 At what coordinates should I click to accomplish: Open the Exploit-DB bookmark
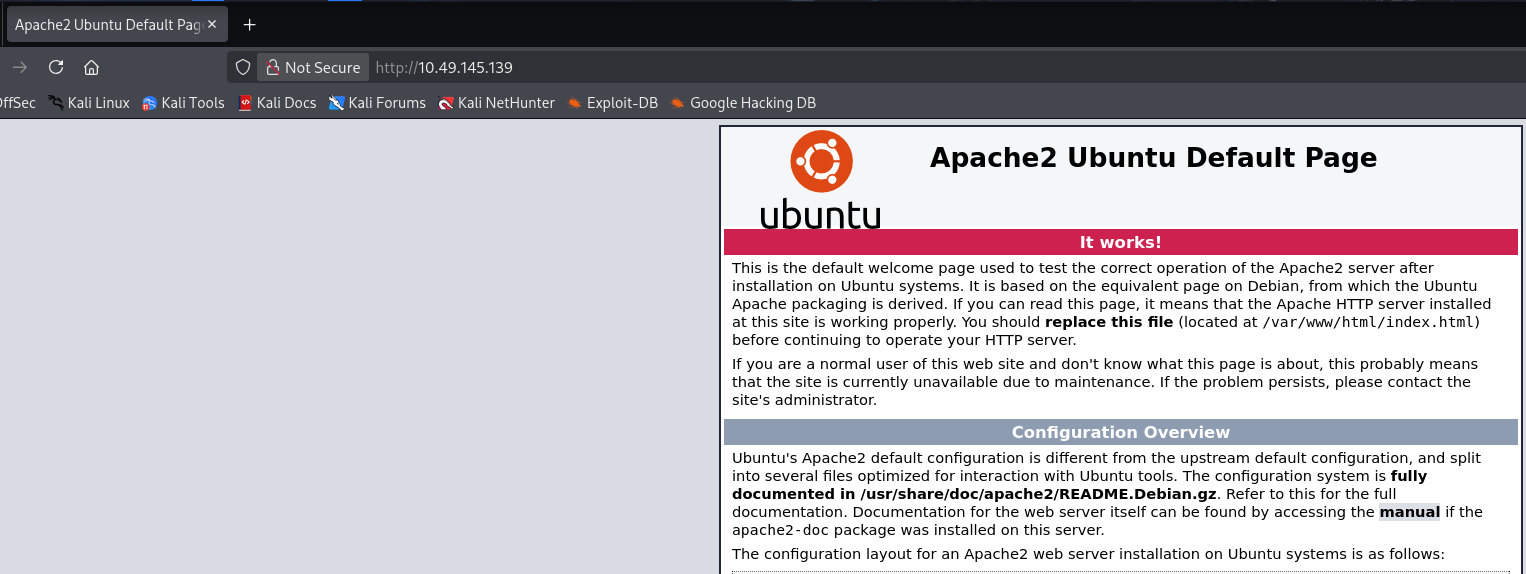pyautogui.click(x=612, y=103)
